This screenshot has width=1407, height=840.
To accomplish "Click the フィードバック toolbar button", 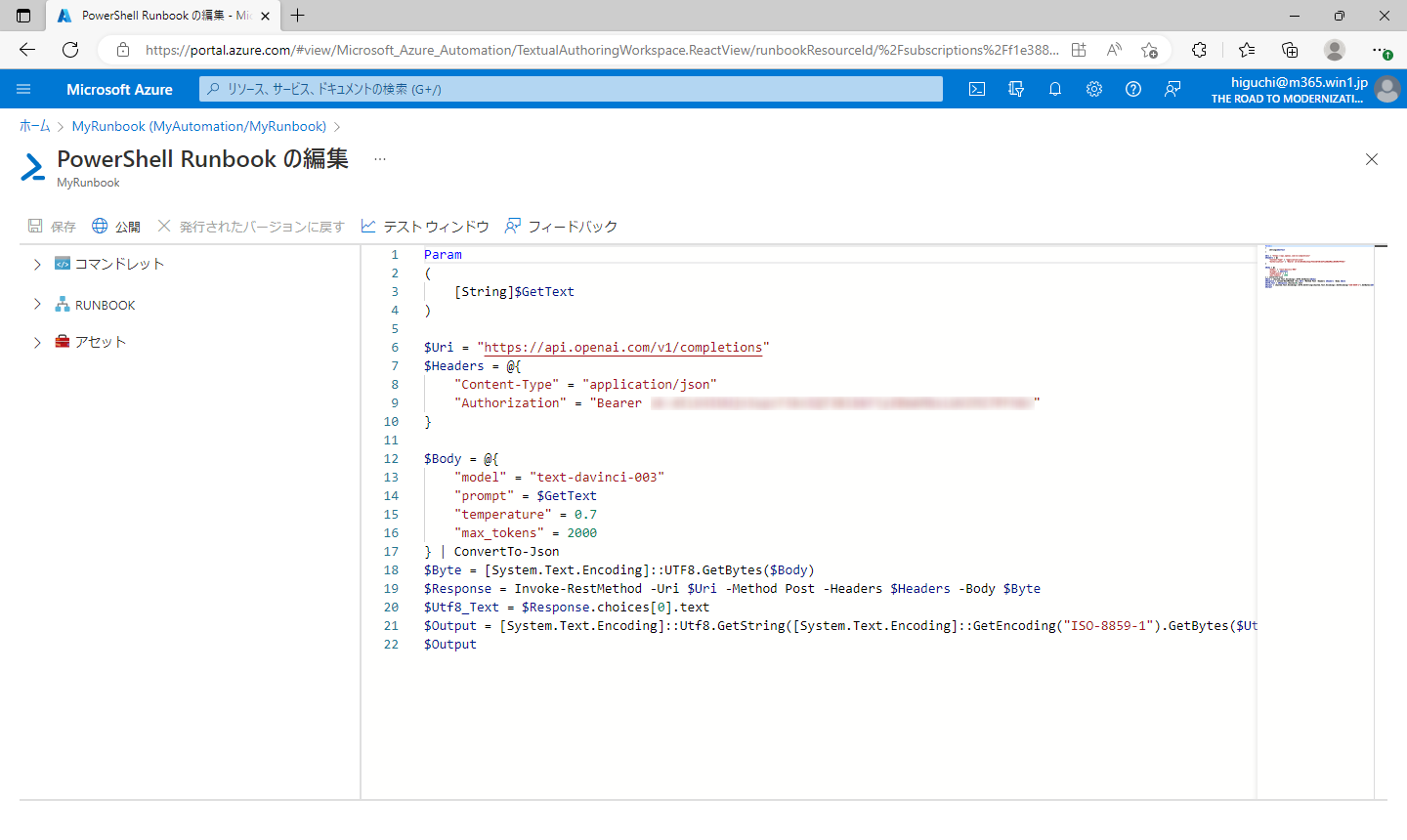I will coord(561,227).
